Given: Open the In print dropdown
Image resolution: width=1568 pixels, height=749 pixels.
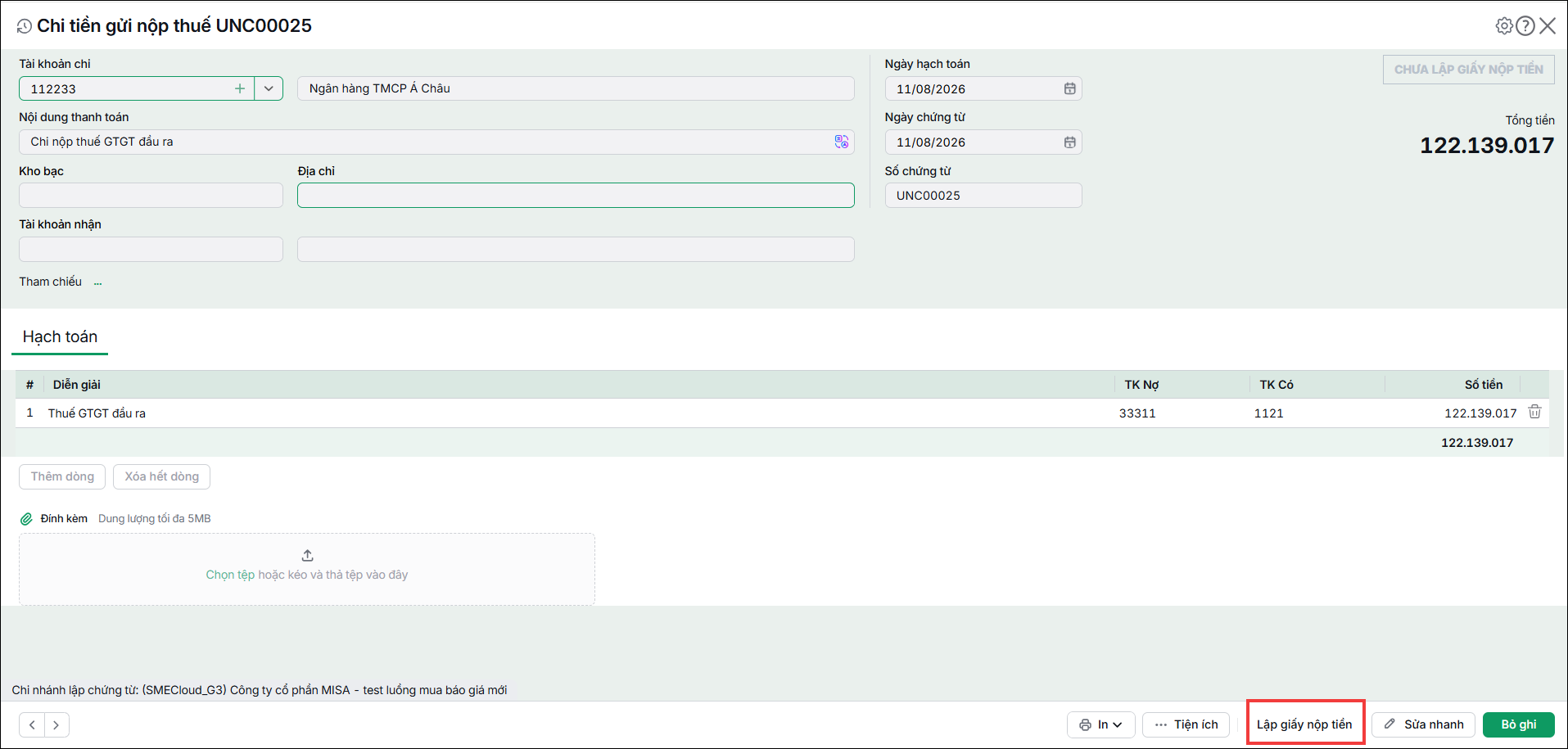Looking at the screenshot, I should click(1100, 724).
